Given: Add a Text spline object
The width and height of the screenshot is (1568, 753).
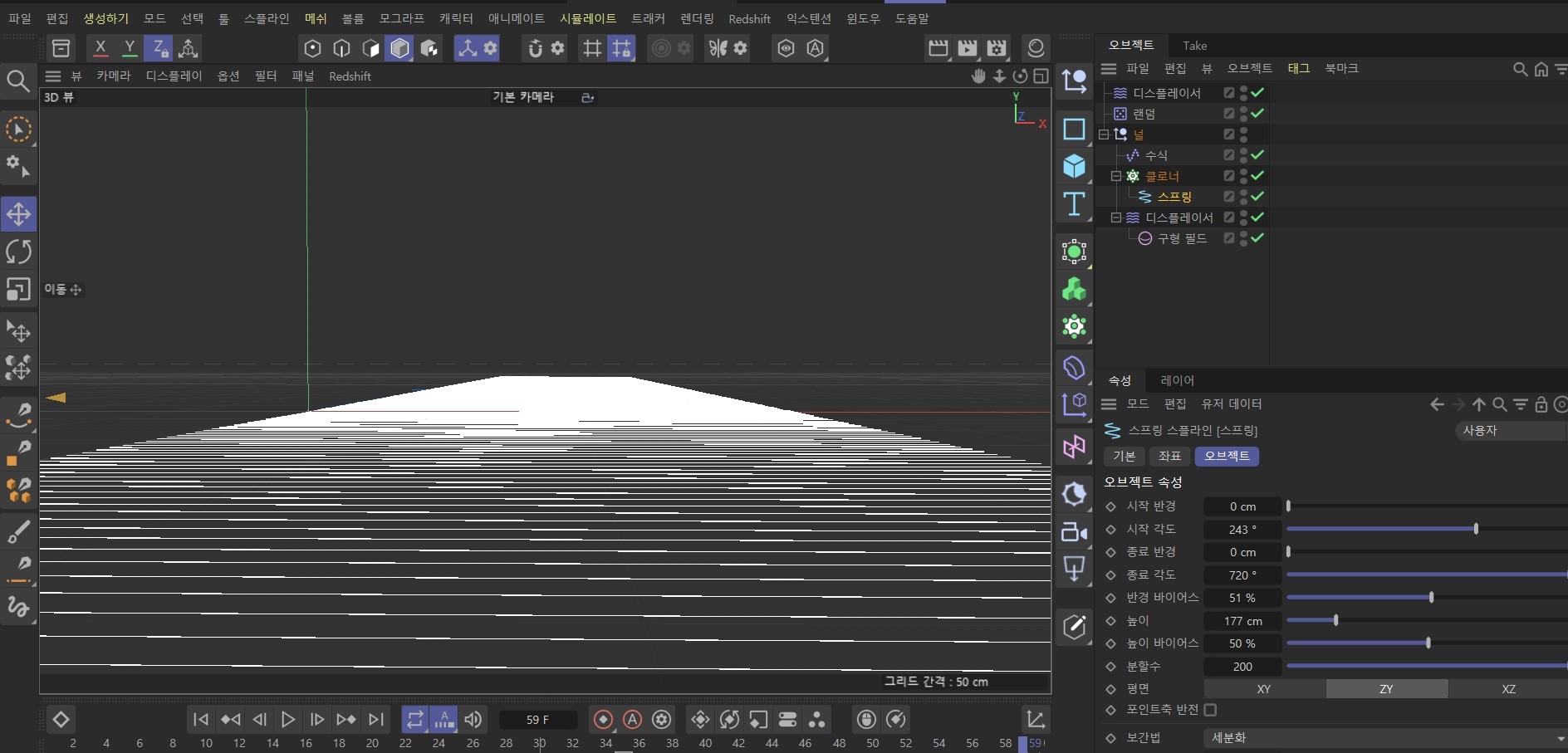Looking at the screenshot, I should [x=1074, y=204].
